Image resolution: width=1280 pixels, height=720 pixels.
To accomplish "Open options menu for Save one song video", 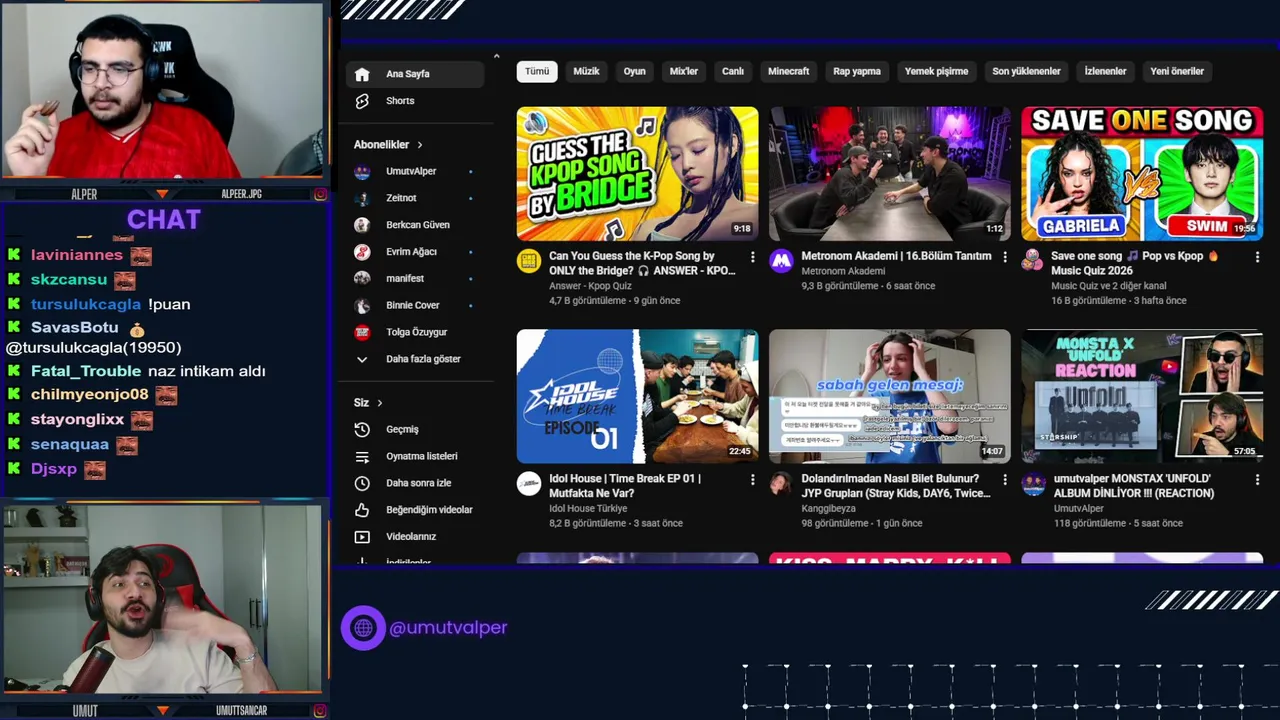I will [x=1257, y=257].
